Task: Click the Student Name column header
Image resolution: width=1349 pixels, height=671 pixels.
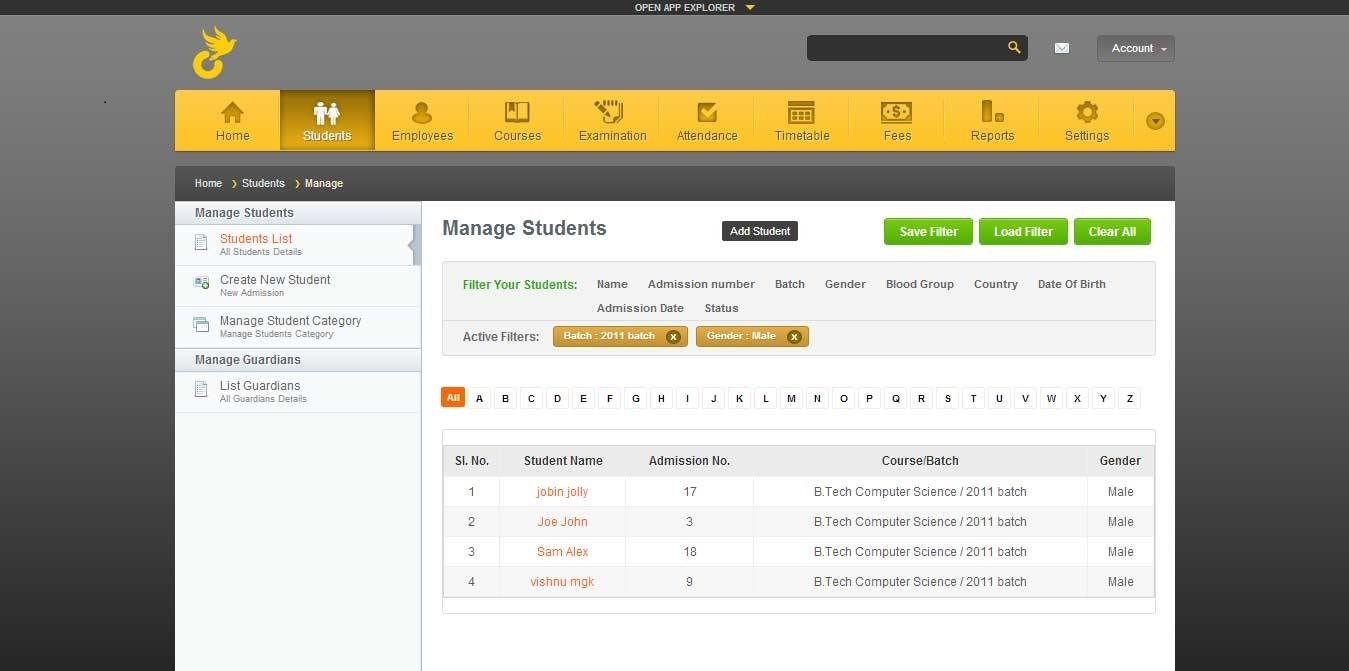Action: [563, 461]
